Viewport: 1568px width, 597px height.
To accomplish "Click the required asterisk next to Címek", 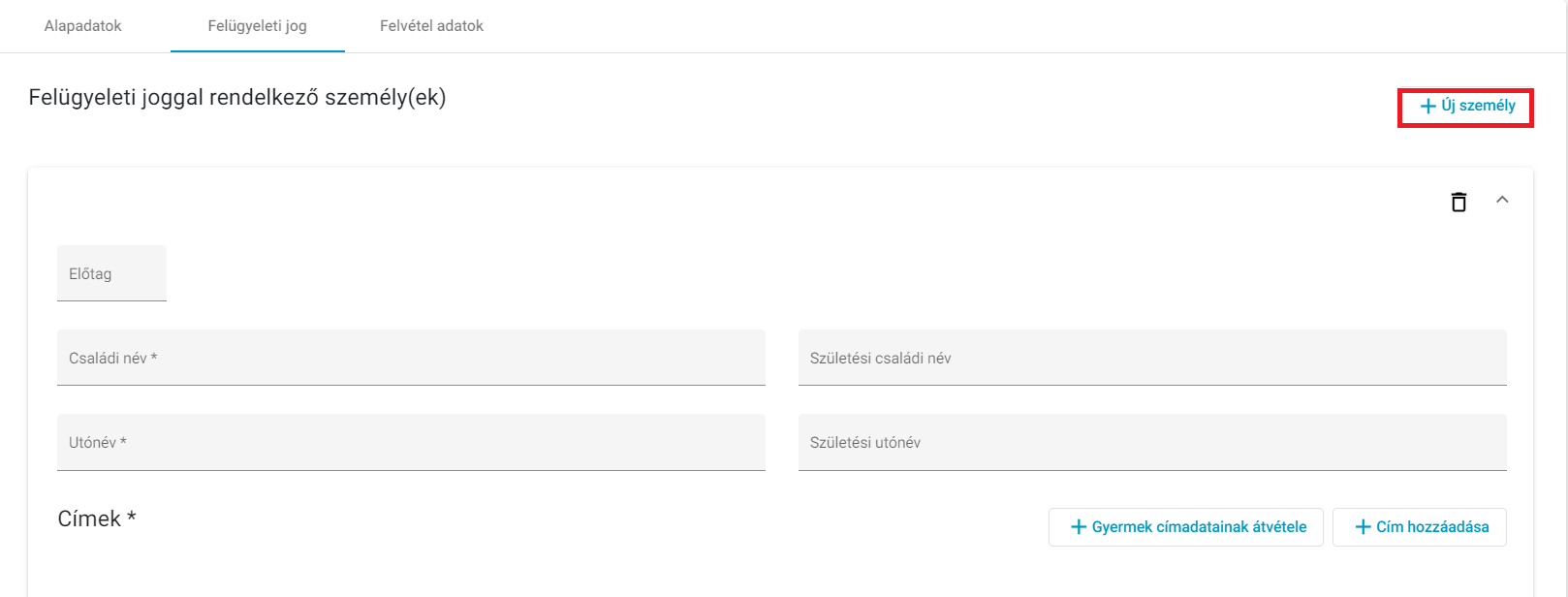I will tap(131, 517).
